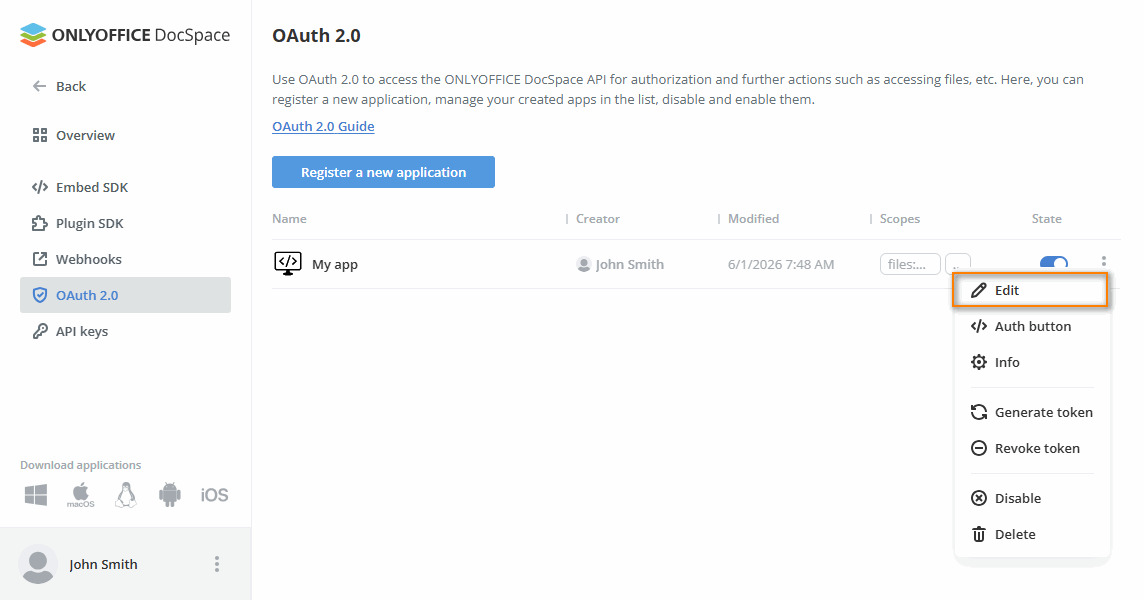Download the macOS desktop application

click(80, 495)
